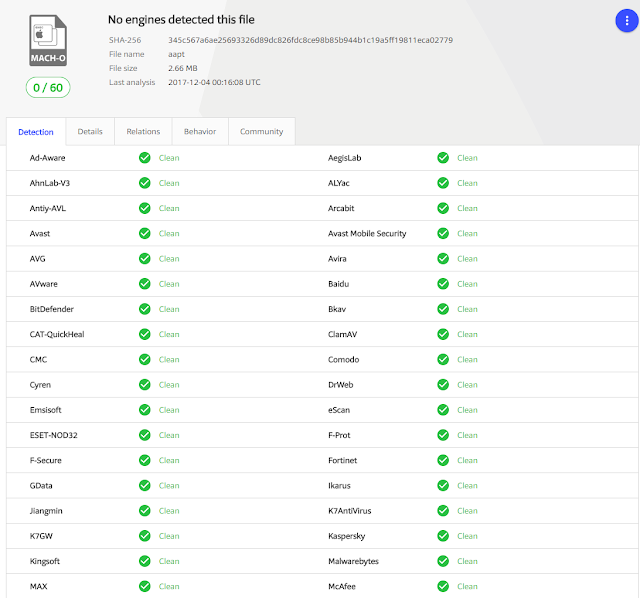Click the 'Clean' result next to Ad-Aware
This screenshot has height=598, width=640.
click(x=169, y=158)
